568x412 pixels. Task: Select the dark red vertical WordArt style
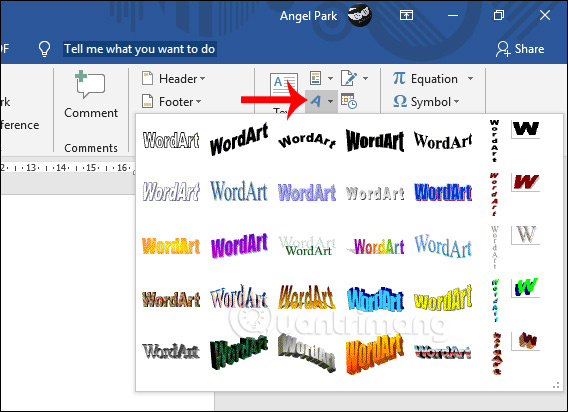coord(494,194)
